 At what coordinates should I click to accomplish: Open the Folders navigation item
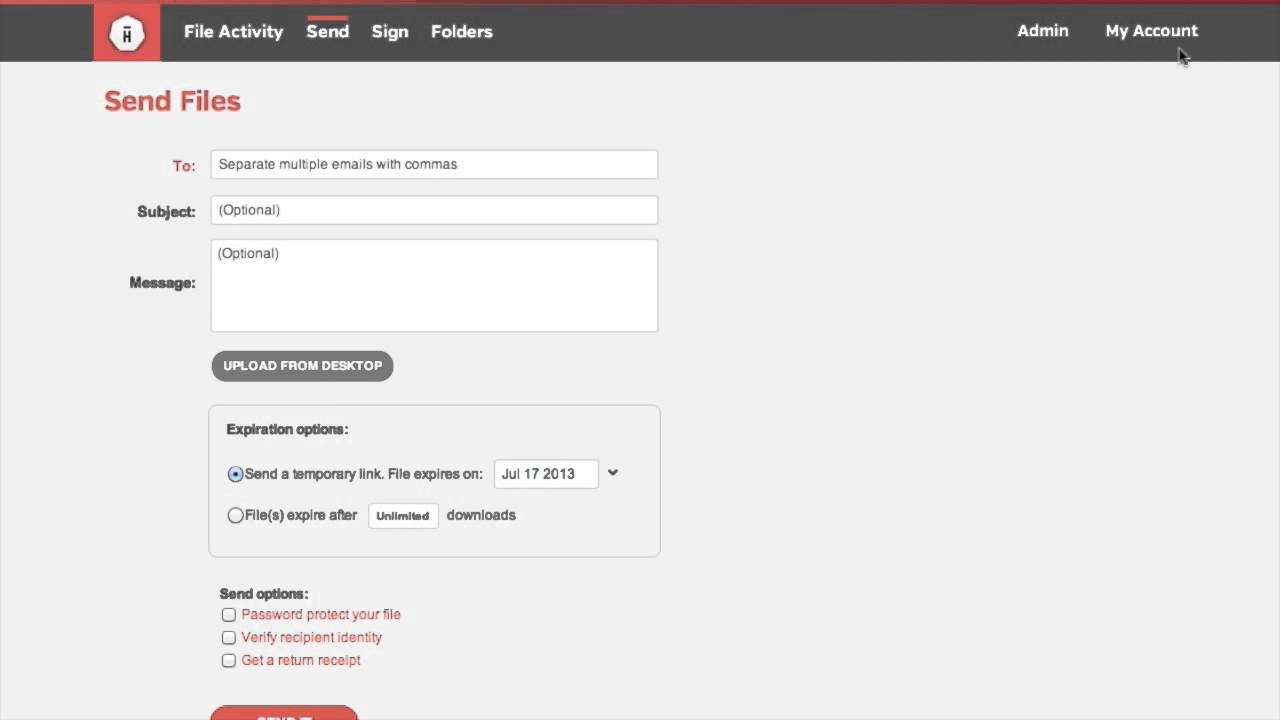461,32
